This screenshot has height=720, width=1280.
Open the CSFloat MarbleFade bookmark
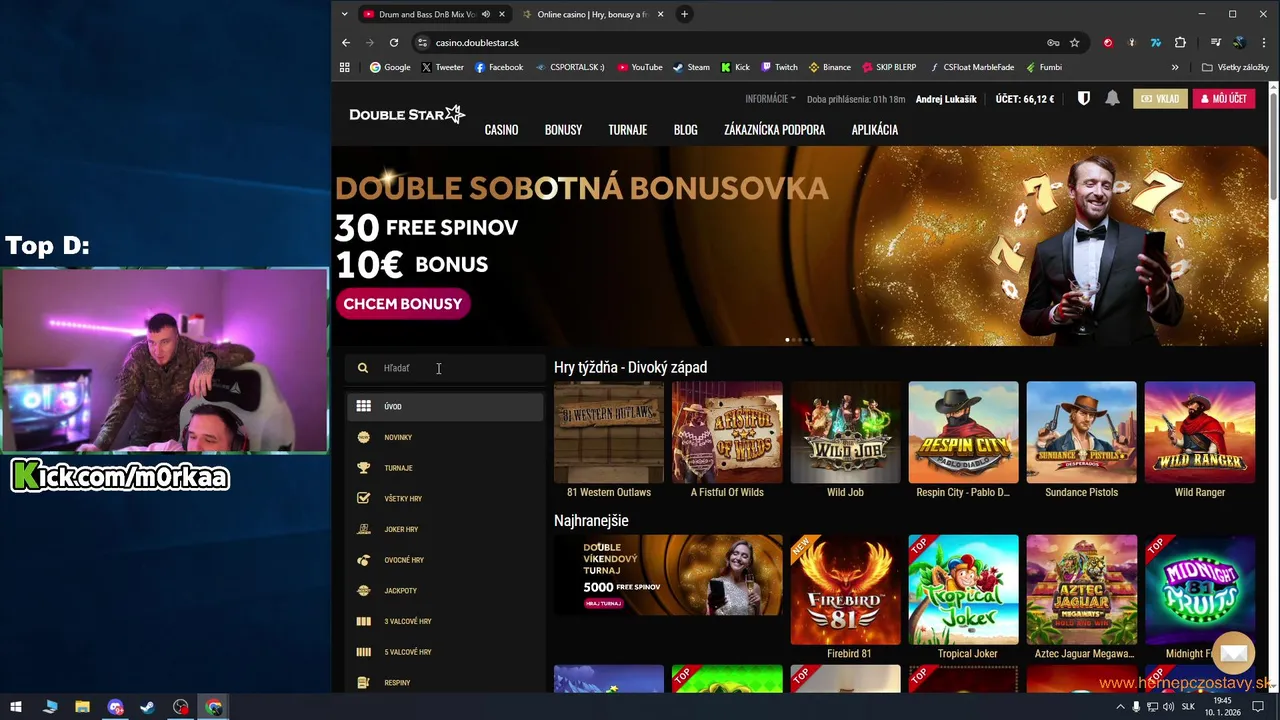(971, 67)
